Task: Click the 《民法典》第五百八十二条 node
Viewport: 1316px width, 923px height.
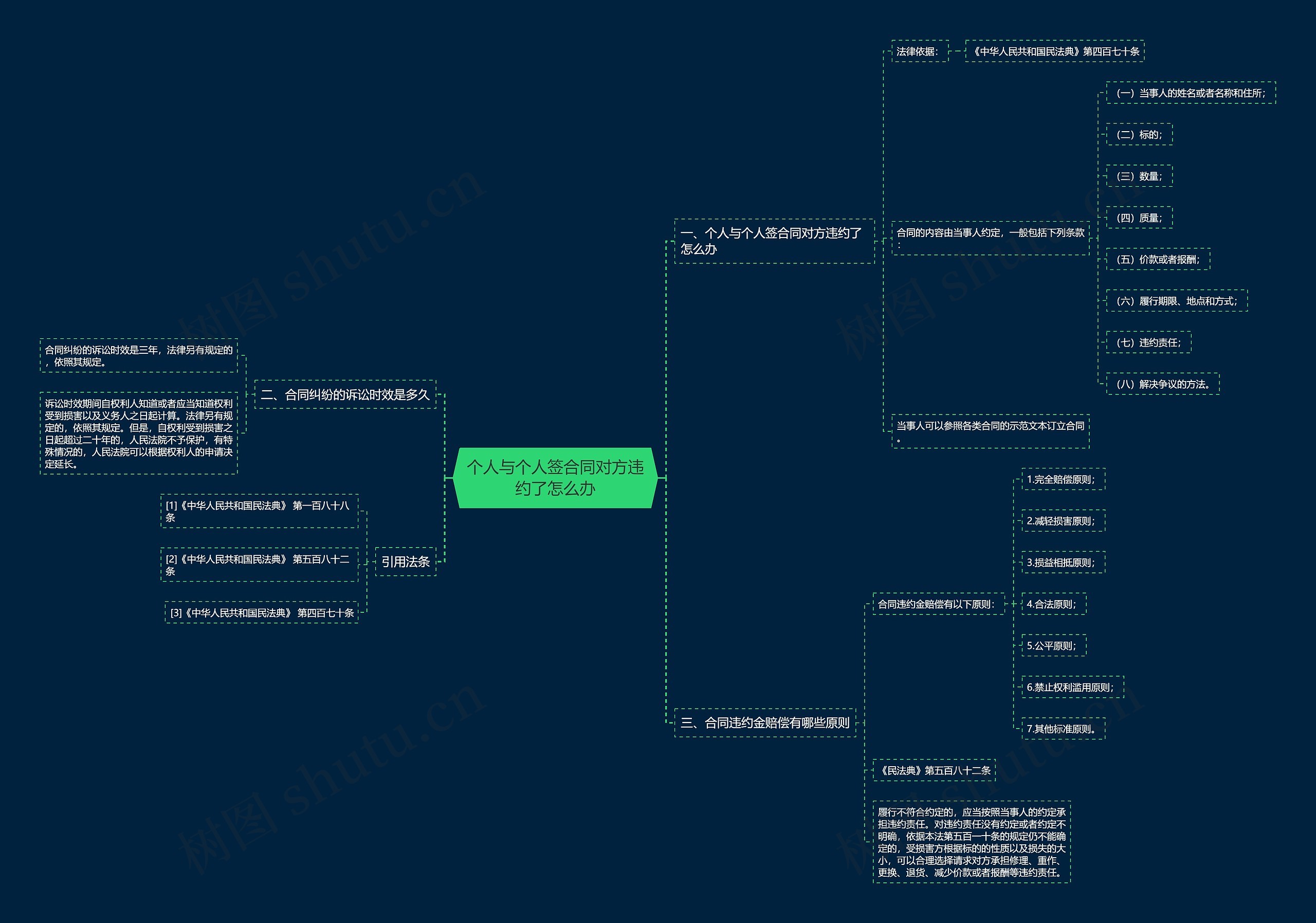Action: [933, 770]
